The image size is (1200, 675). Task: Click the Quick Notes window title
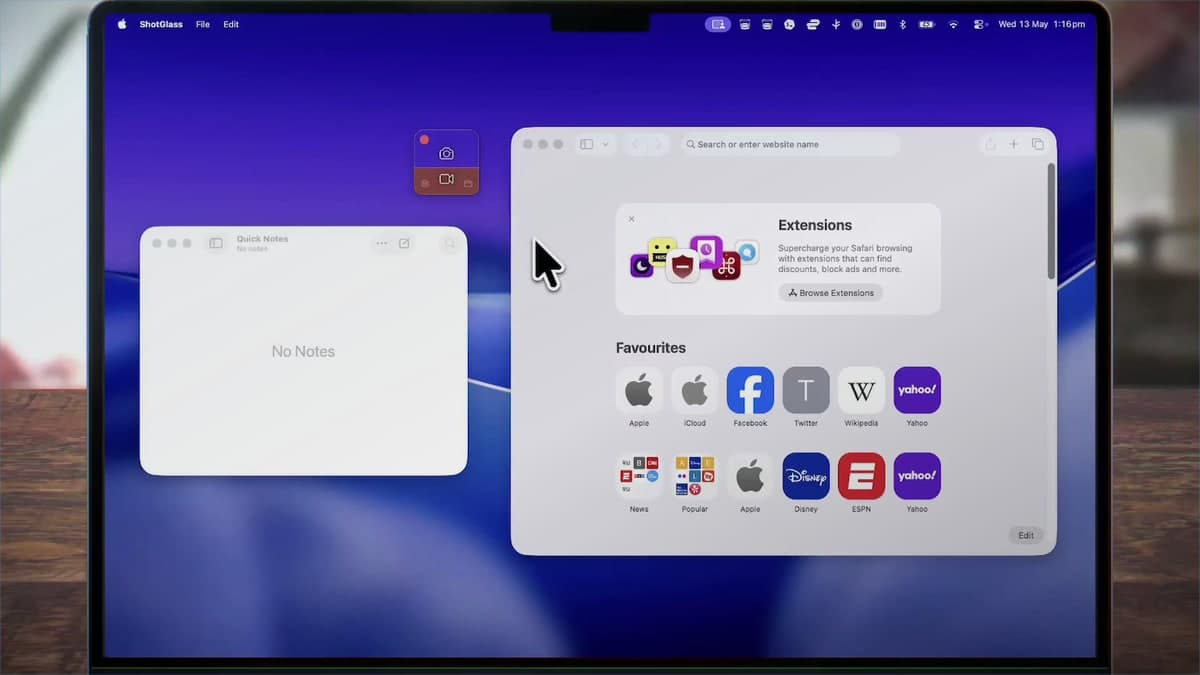click(x=262, y=239)
